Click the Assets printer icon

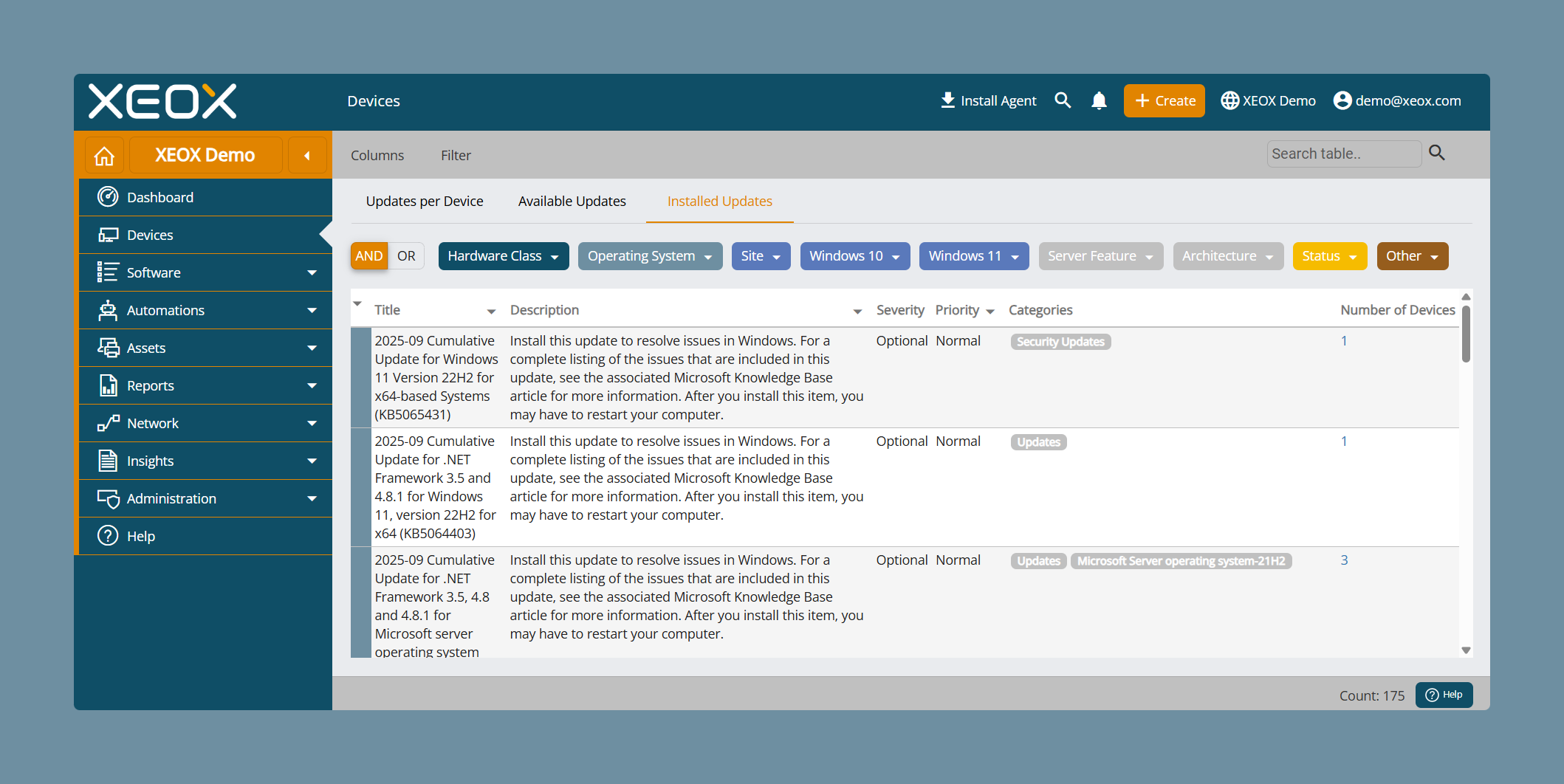click(x=108, y=348)
